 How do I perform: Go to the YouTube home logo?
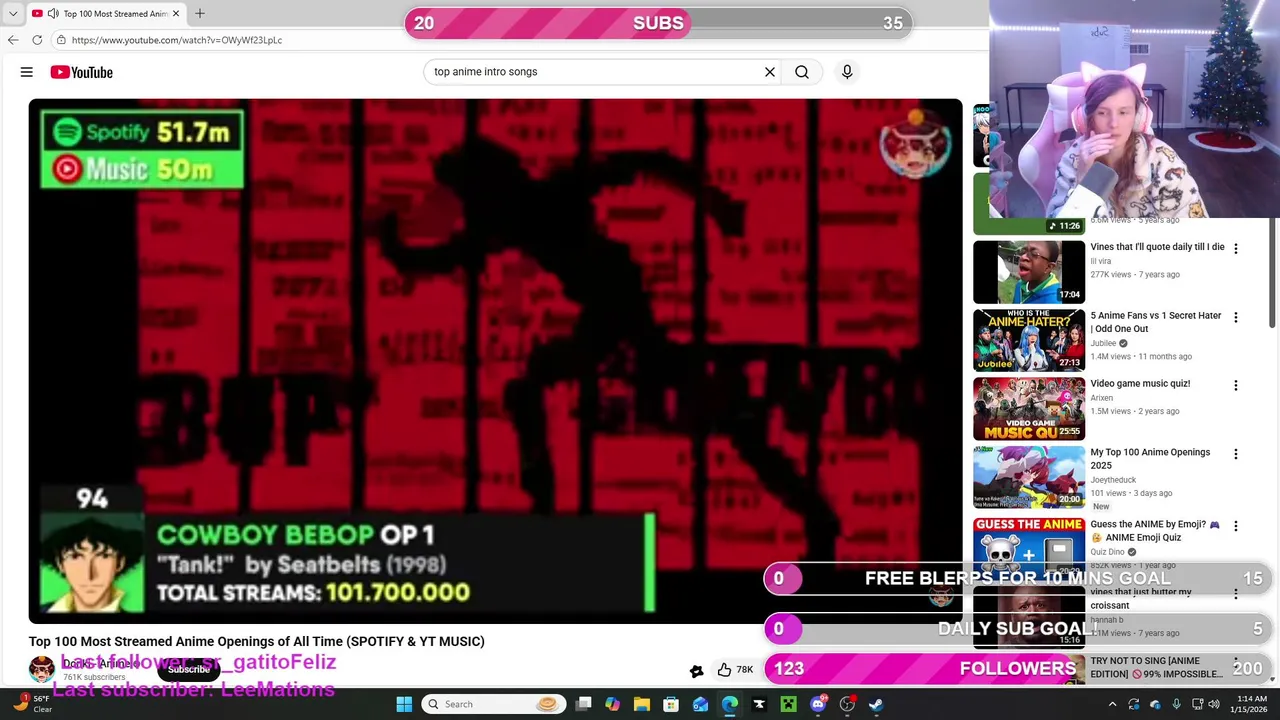point(82,72)
